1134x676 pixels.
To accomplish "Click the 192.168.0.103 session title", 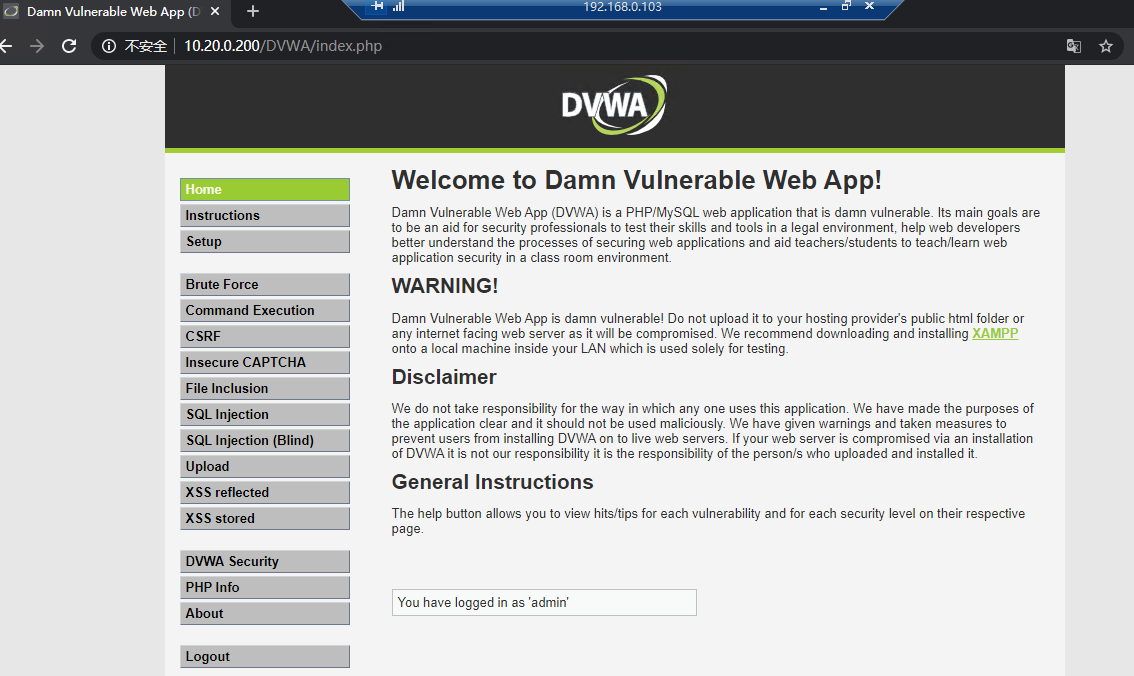I will pyautogui.click(x=623, y=7).
